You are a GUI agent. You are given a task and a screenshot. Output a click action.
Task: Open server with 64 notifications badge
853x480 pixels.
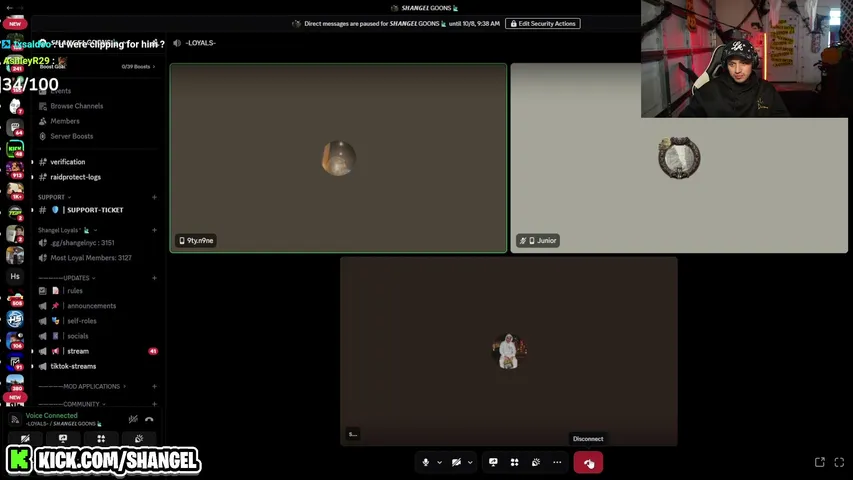15,127
